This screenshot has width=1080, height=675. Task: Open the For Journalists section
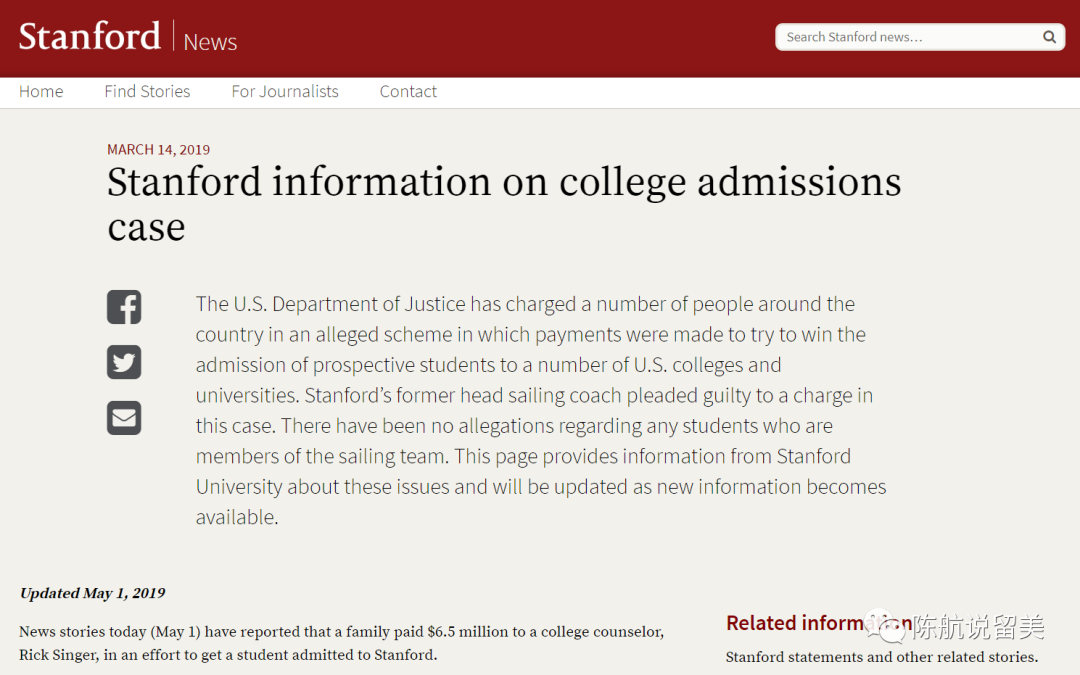285,91
